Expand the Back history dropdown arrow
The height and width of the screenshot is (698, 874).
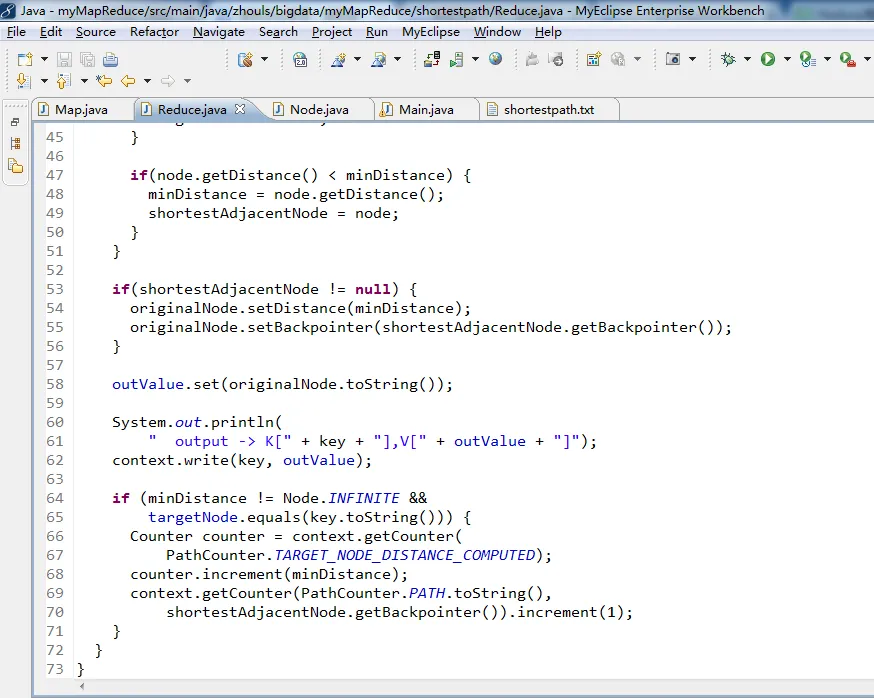pyautogui.click(x=147, y=81)
